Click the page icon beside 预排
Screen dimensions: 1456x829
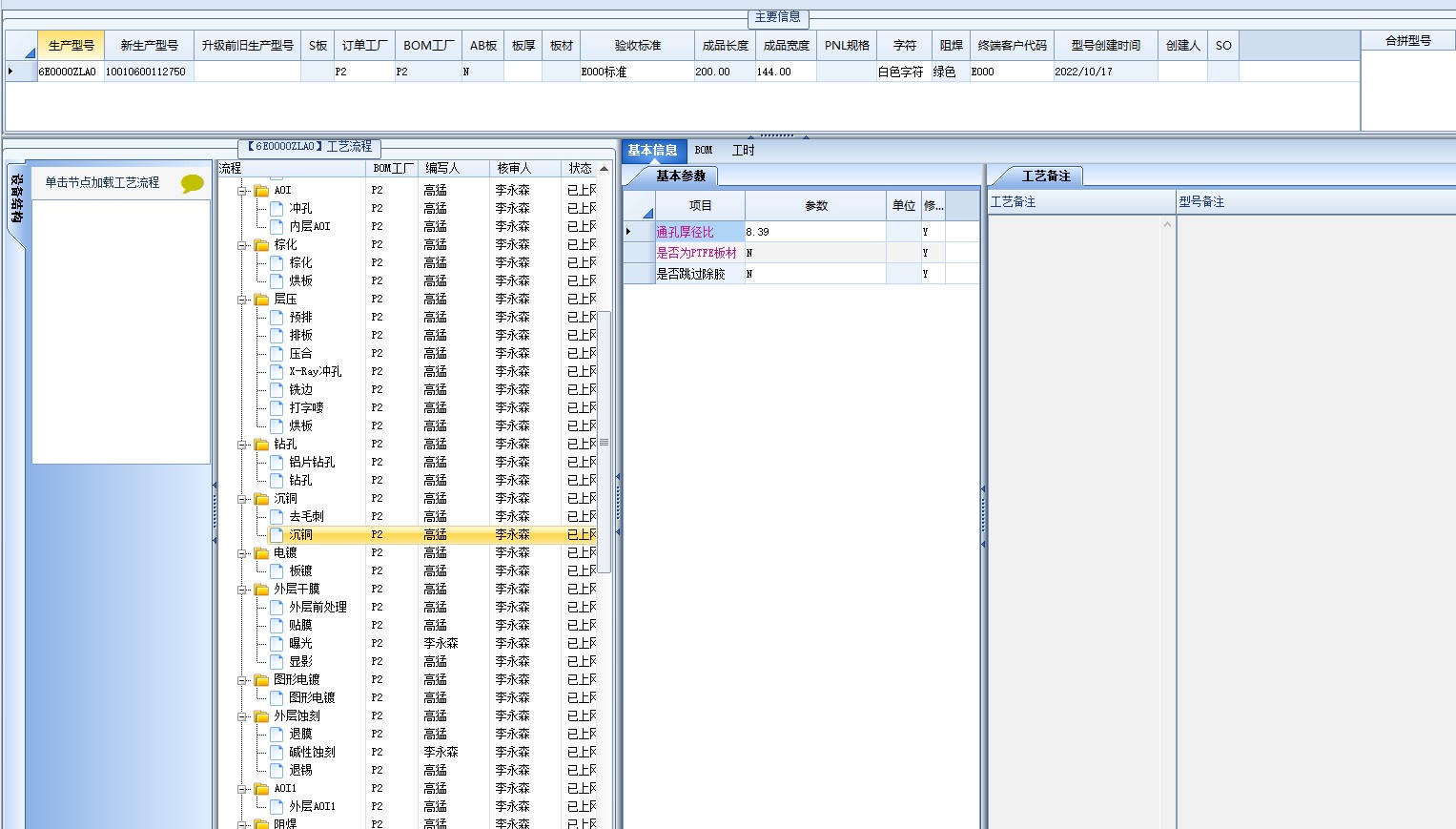[x=277, y=317]
